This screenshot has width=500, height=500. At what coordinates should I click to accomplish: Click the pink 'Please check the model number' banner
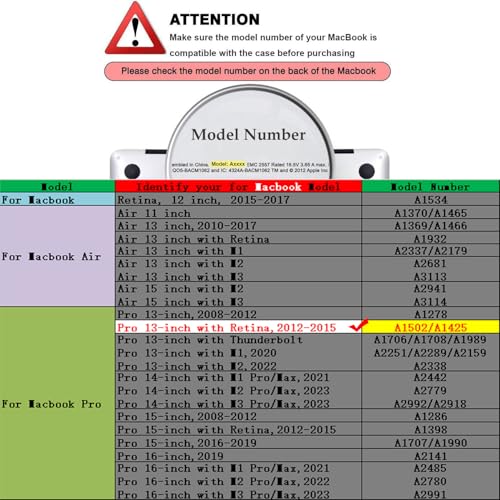pyautogui.click(x=247, y=71)
